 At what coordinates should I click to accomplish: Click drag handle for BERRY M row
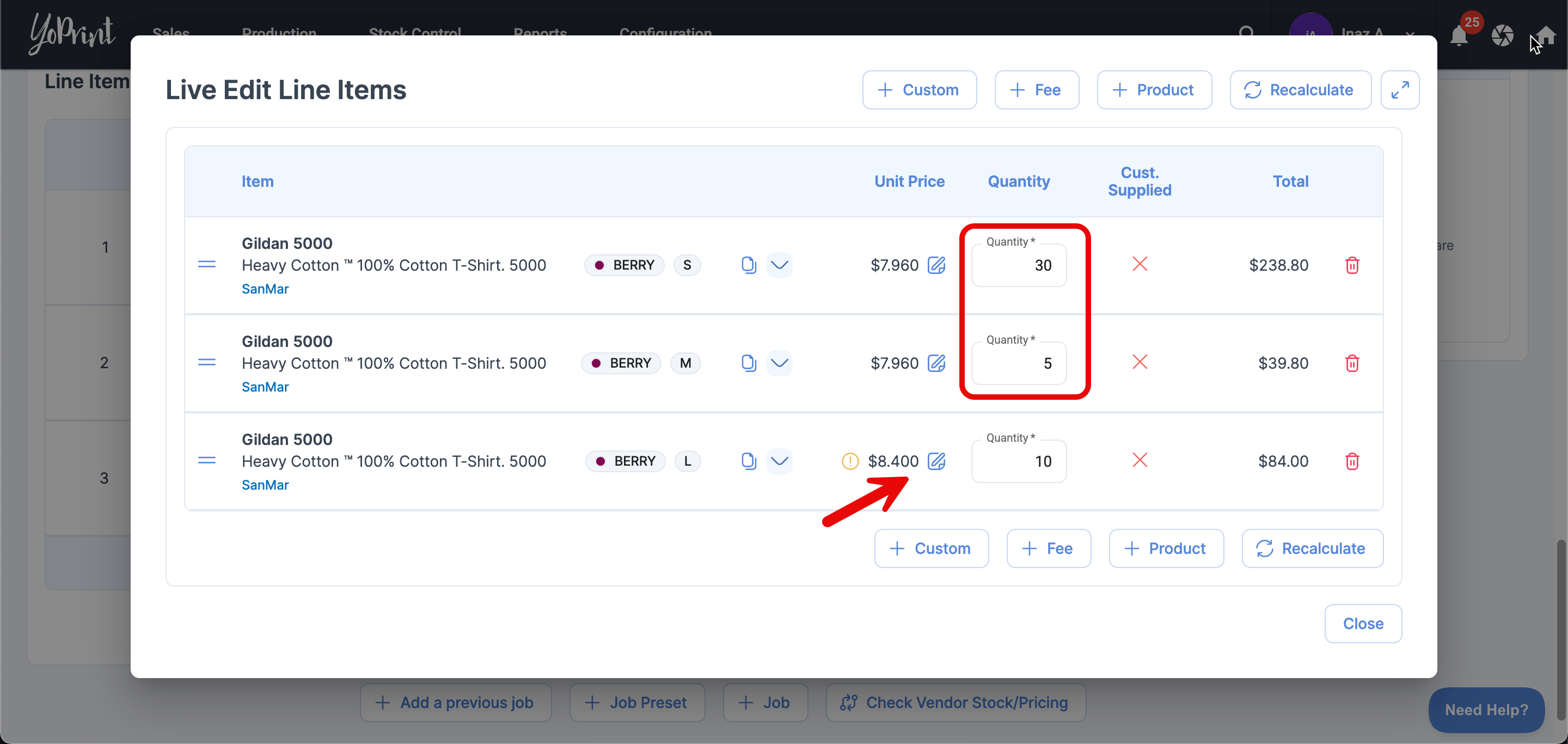coord(207,363)
